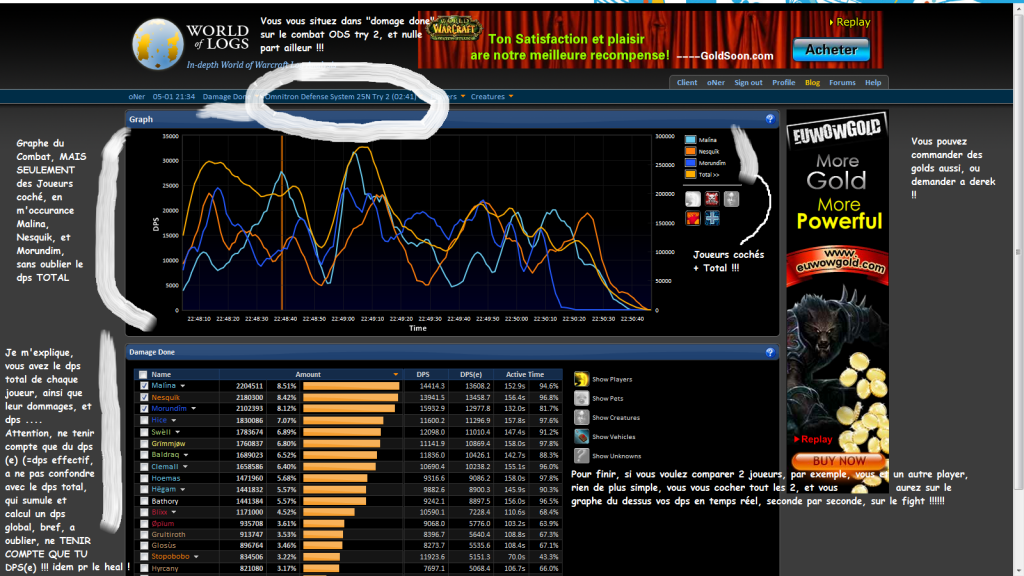This screenshot has height=576, width=1024.
Task: Open player Nesquik's name link
Action: tap(165, 397)
